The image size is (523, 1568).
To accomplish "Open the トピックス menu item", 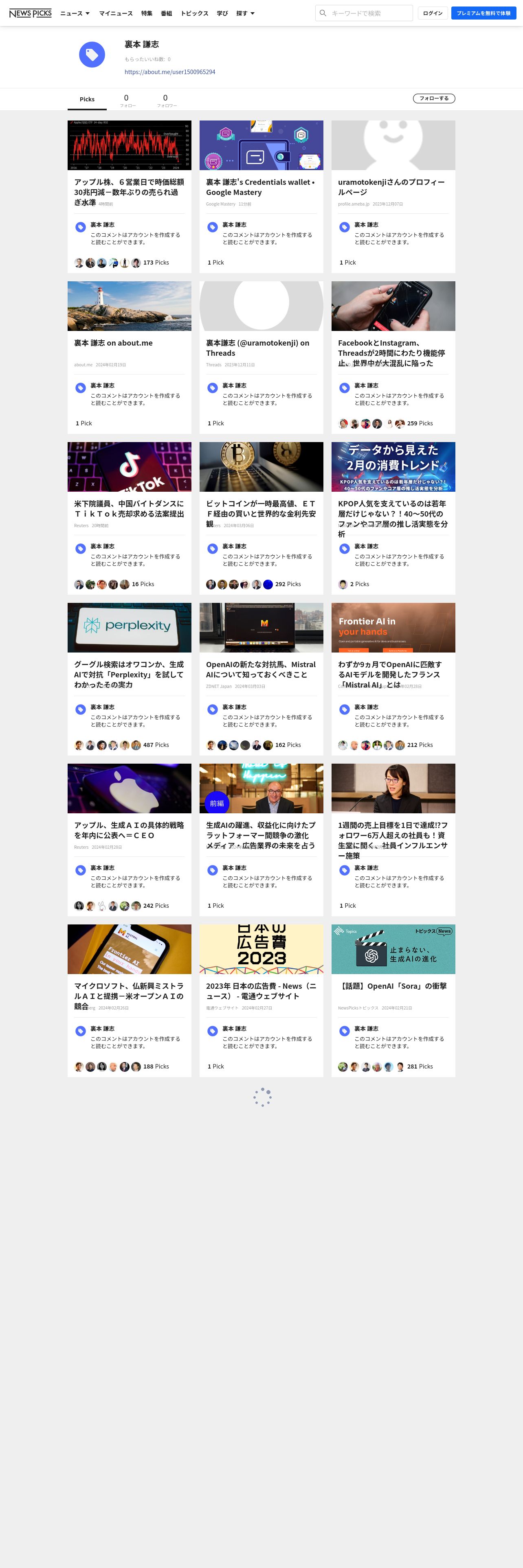I will click(194, 13).
